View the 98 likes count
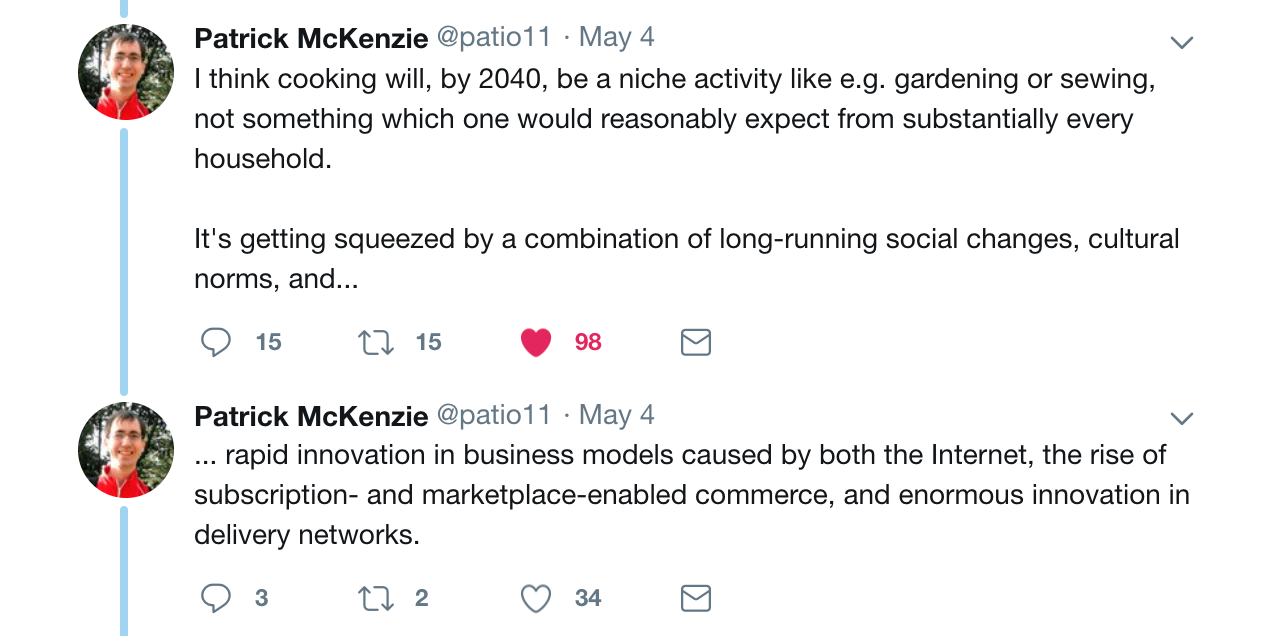This screenshot has width=1276, height=636. (586, 341)
